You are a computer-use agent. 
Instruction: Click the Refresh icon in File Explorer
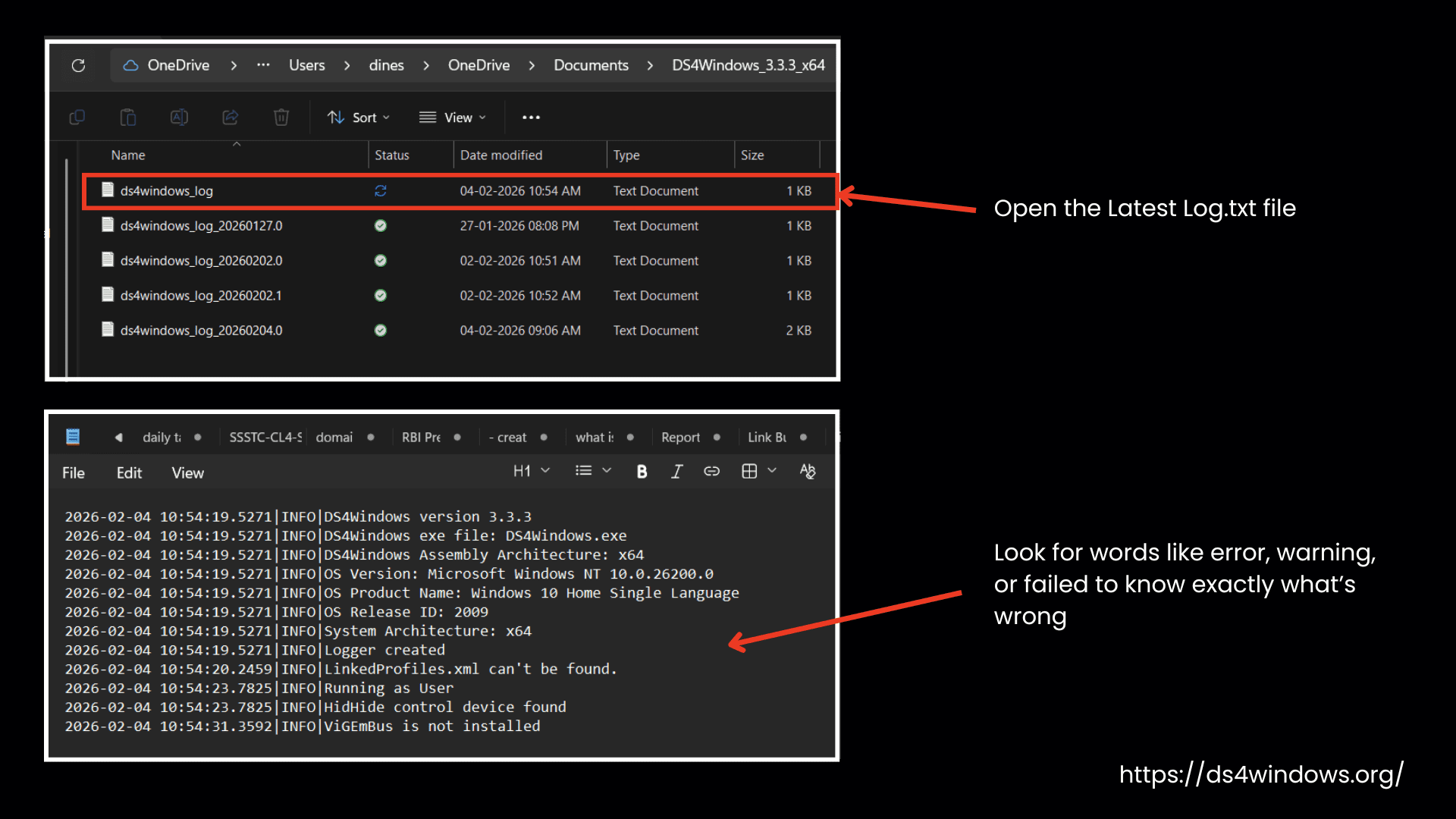click(78, 65)
